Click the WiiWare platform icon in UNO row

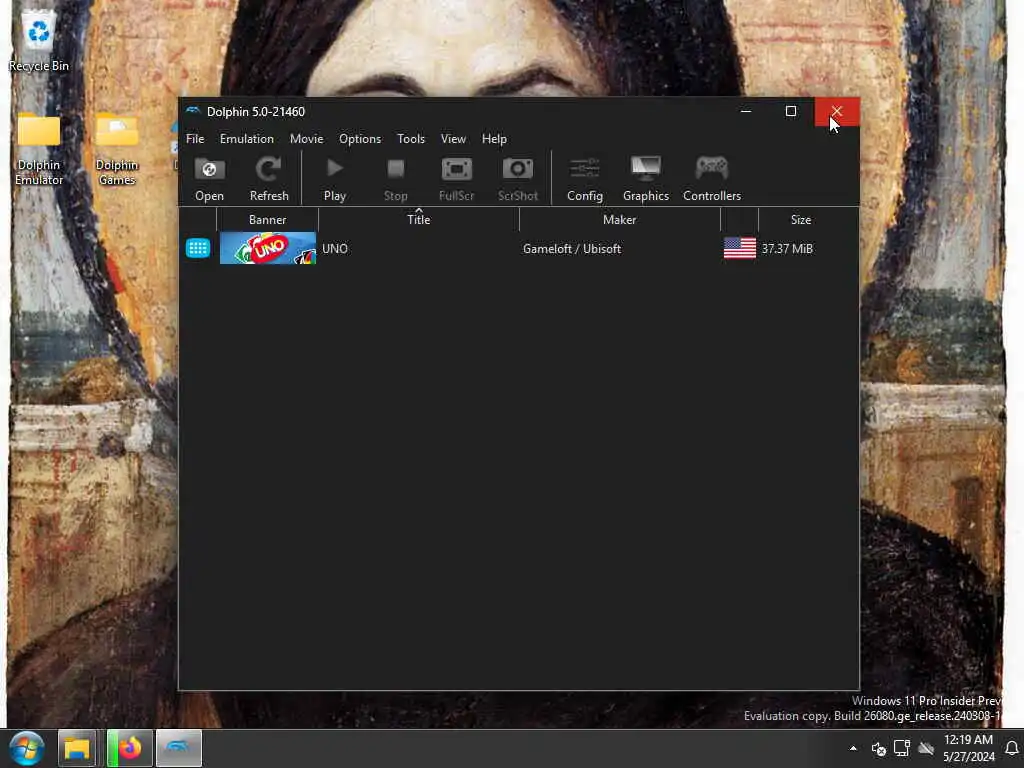198,248
